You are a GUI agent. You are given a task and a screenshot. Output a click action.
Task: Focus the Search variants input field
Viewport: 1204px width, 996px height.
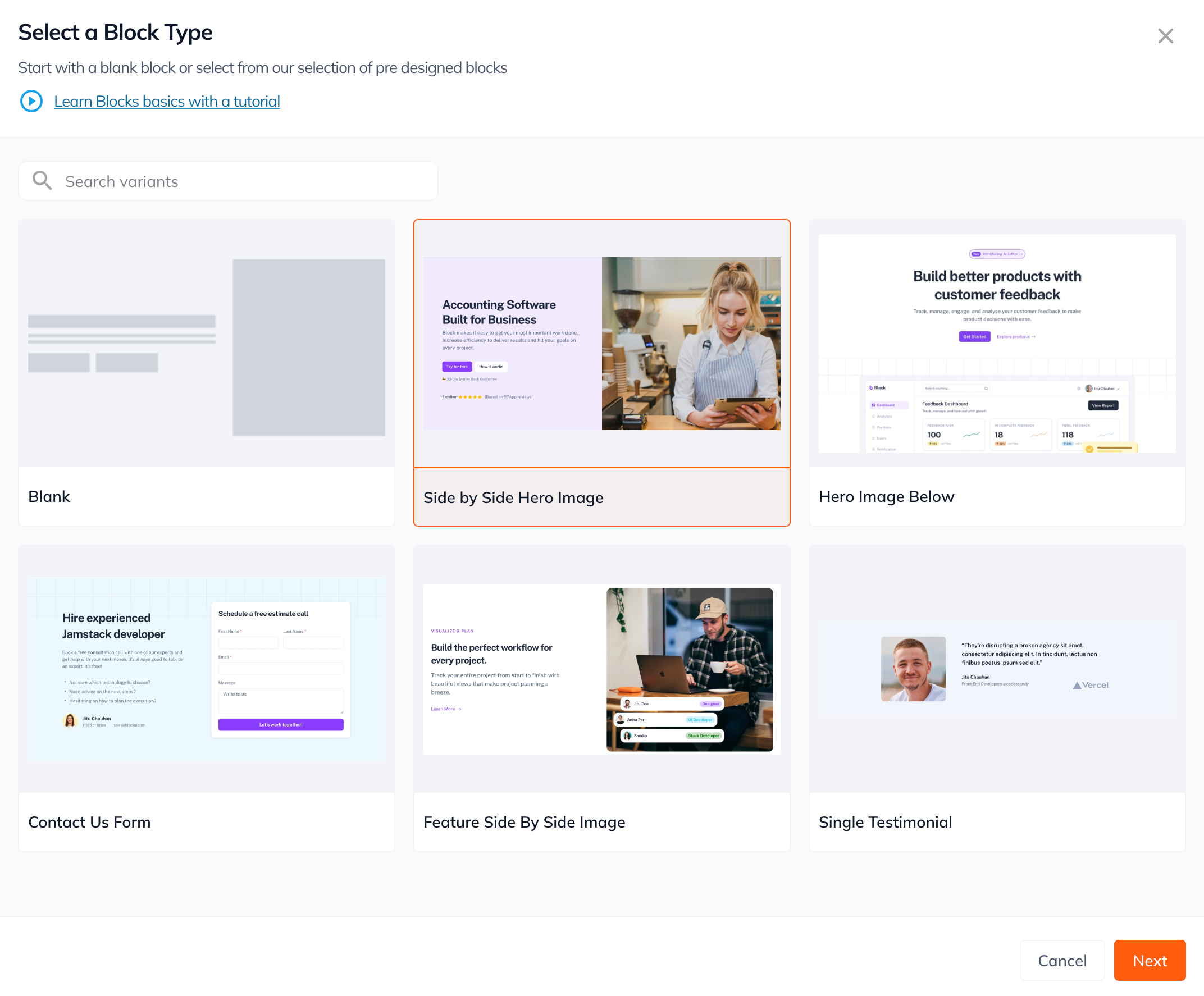pyautogui.click(x=247, y=181)
